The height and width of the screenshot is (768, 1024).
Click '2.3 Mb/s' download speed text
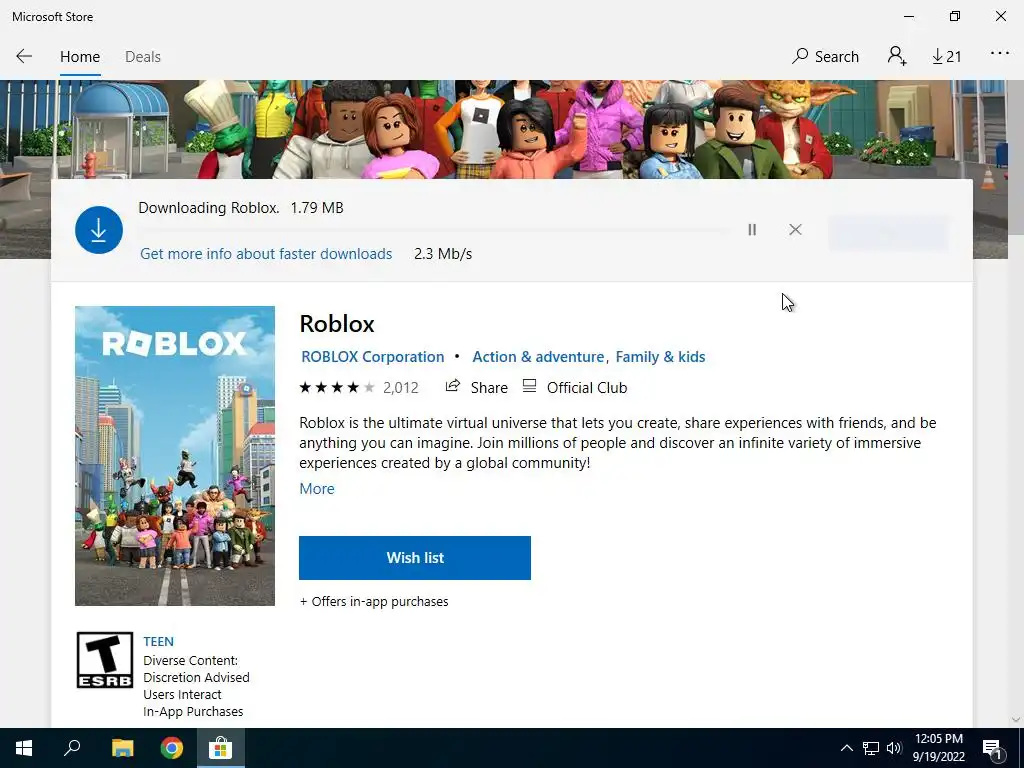[x=443, y=254]
